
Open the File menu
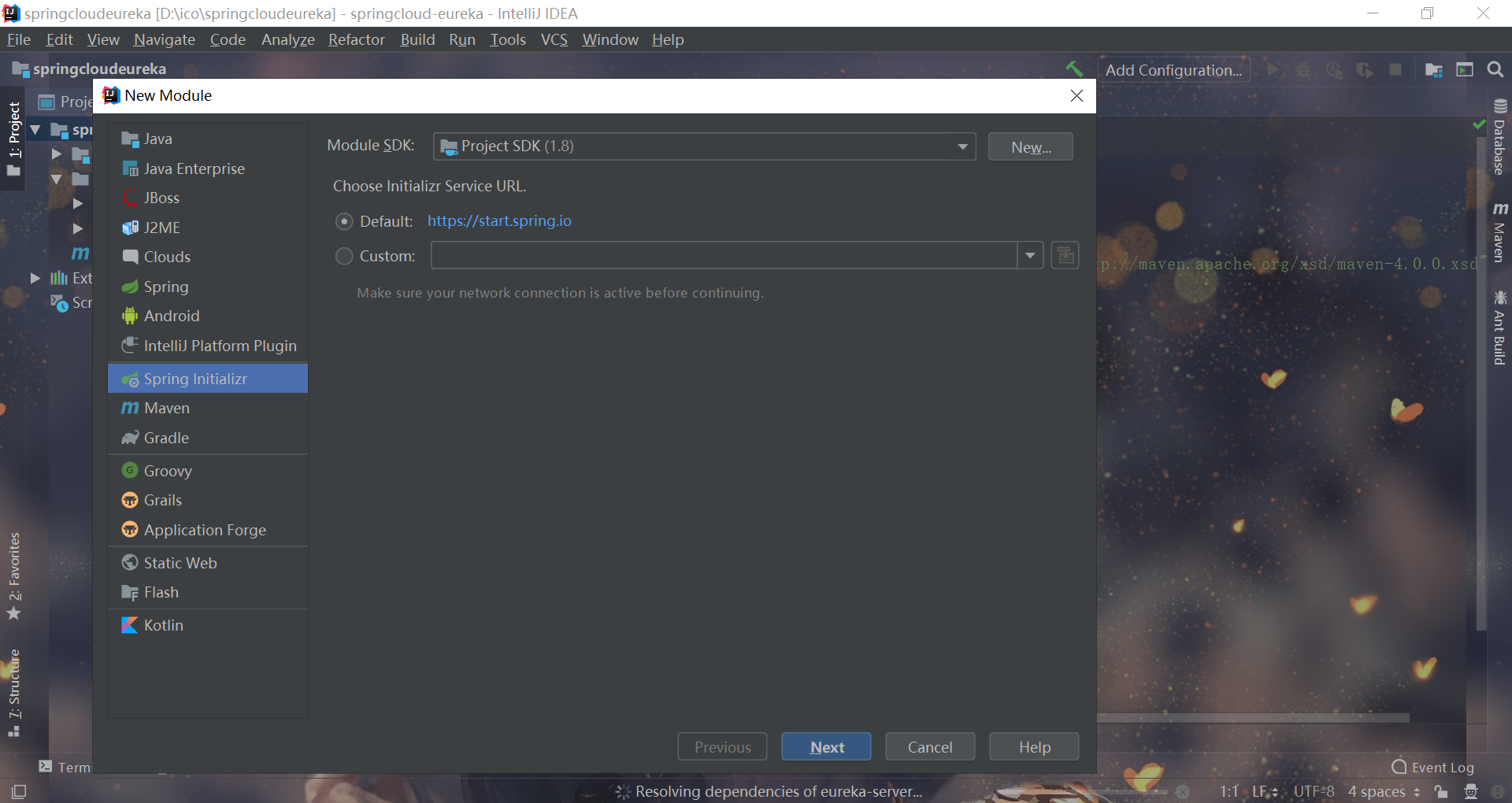point(19,39)
